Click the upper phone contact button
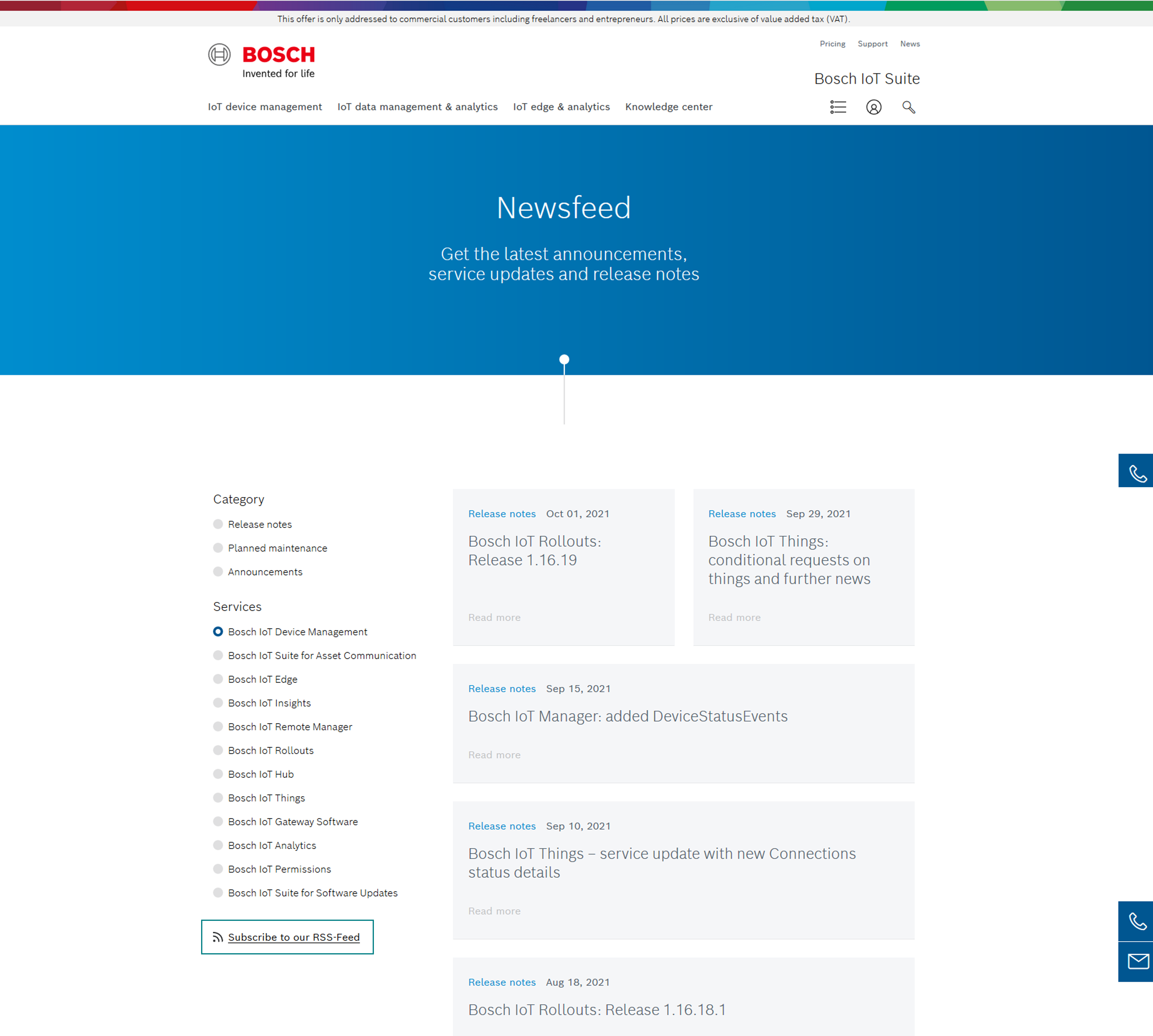1153x1036 pixels. point(1136,471)
